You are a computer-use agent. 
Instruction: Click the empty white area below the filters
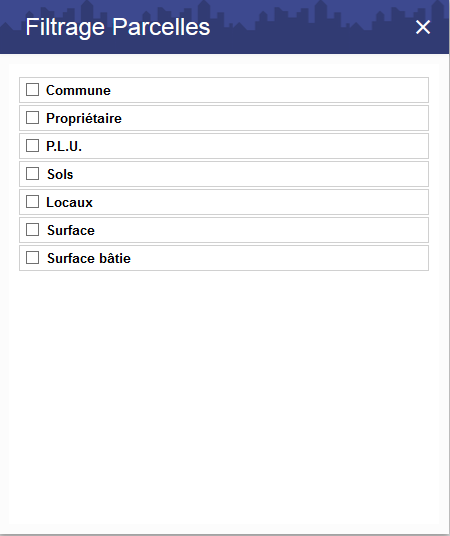coord(224,397)
